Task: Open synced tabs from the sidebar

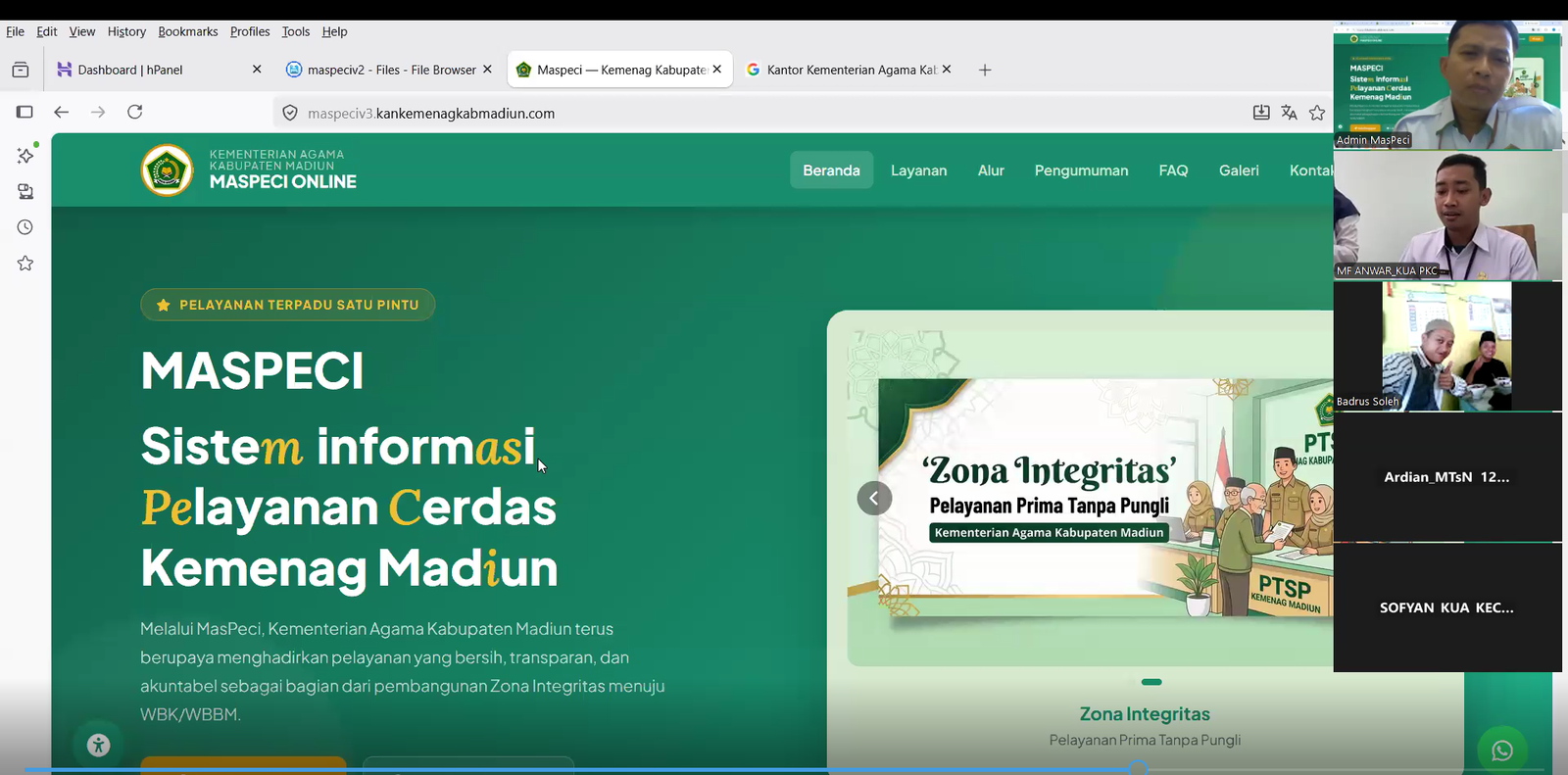Action: tap(25, 191)
